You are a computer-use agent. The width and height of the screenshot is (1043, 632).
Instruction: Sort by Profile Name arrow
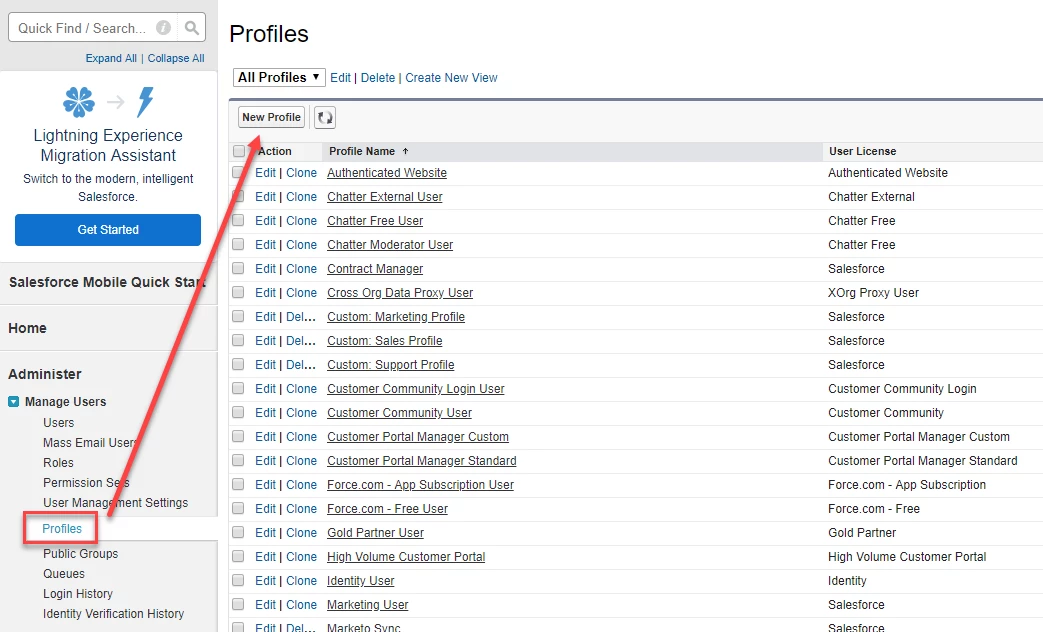point(405,152)
